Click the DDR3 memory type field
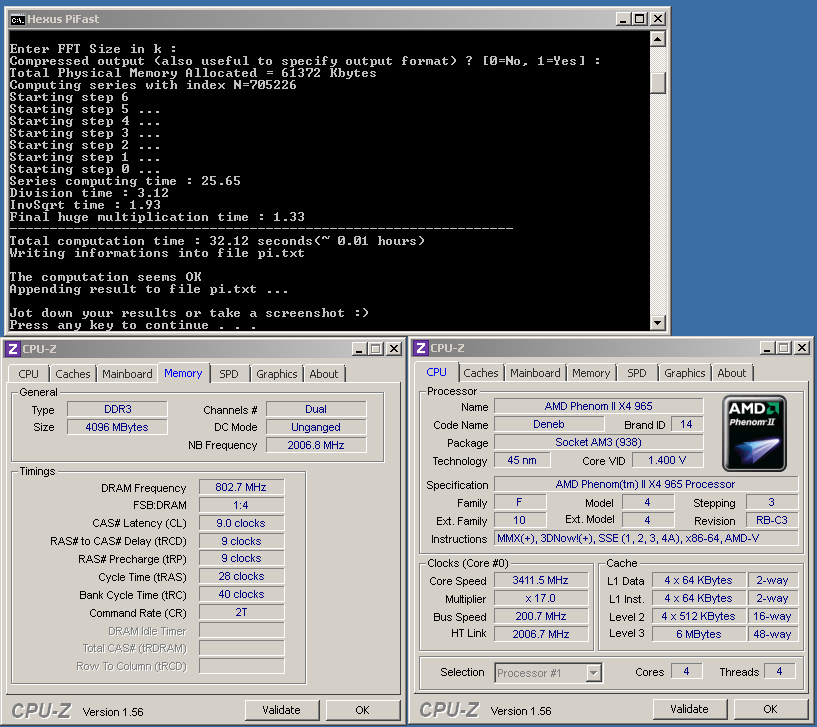Screen dimensions: 817x727 click(117, 409)
